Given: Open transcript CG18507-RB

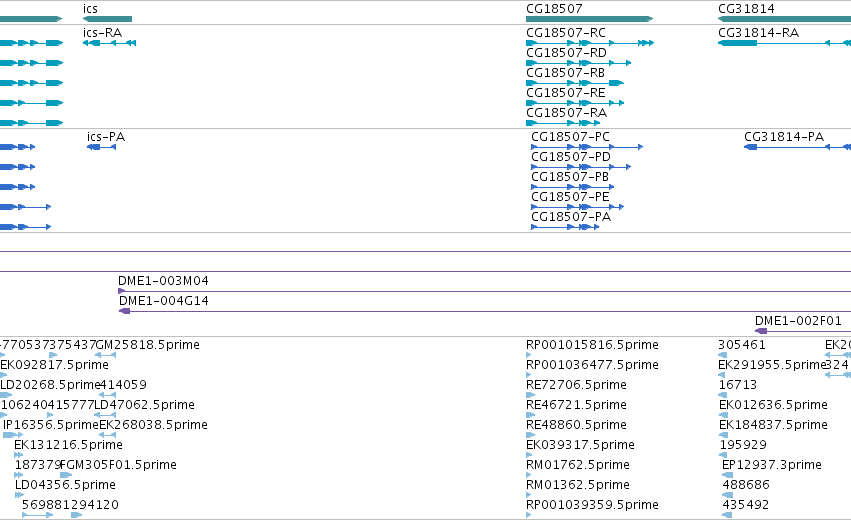Looking at the screenshot, I should point(565,73).
